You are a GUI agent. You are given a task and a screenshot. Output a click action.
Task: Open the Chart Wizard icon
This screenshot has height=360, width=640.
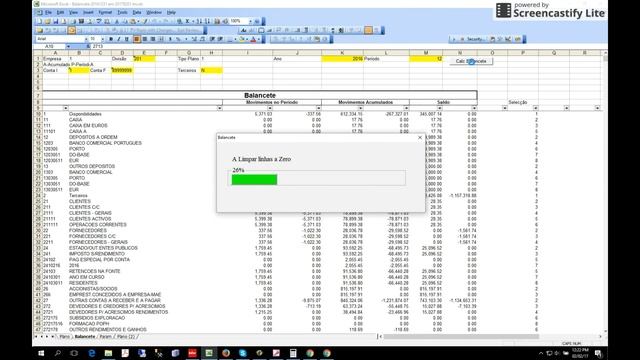(217, 21)
